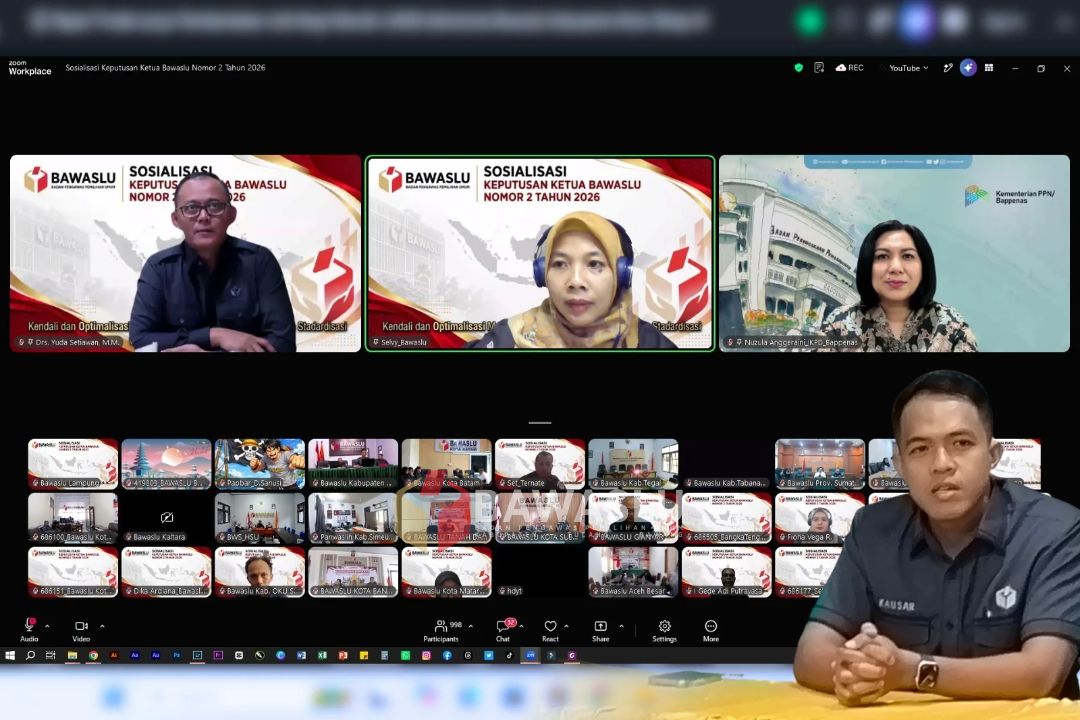Expand the React options caret

[x=566, y=626]
